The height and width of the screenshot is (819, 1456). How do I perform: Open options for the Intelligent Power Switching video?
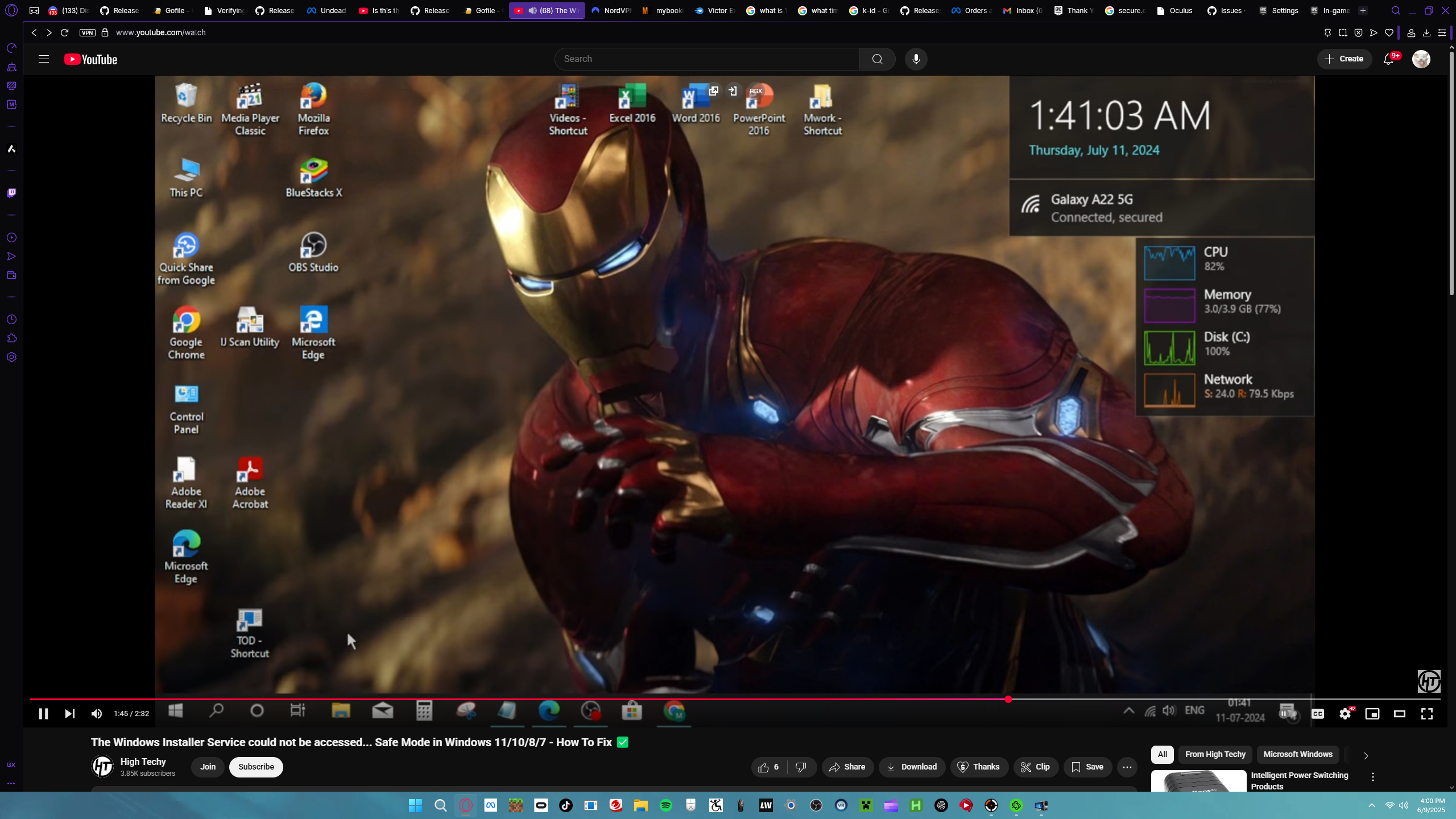1373,777
